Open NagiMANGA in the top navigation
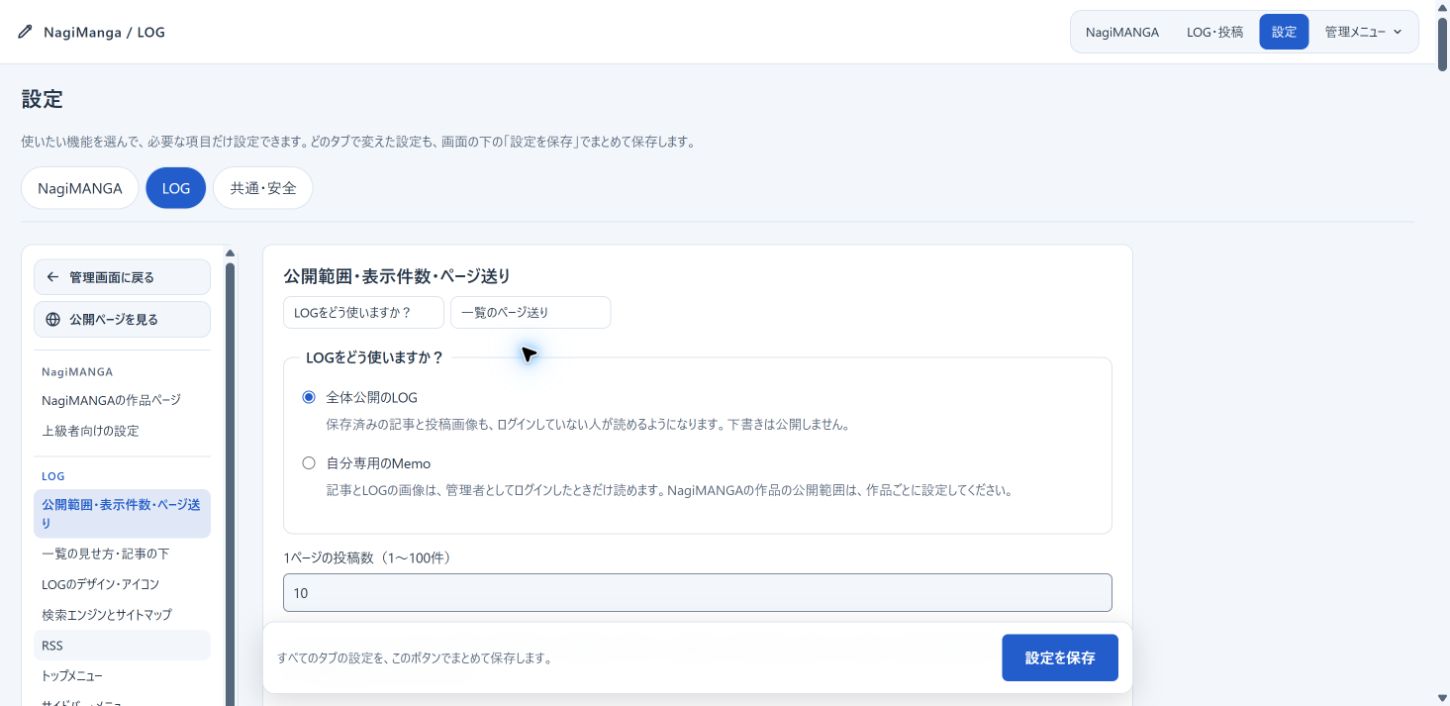 coord(1122,32)
